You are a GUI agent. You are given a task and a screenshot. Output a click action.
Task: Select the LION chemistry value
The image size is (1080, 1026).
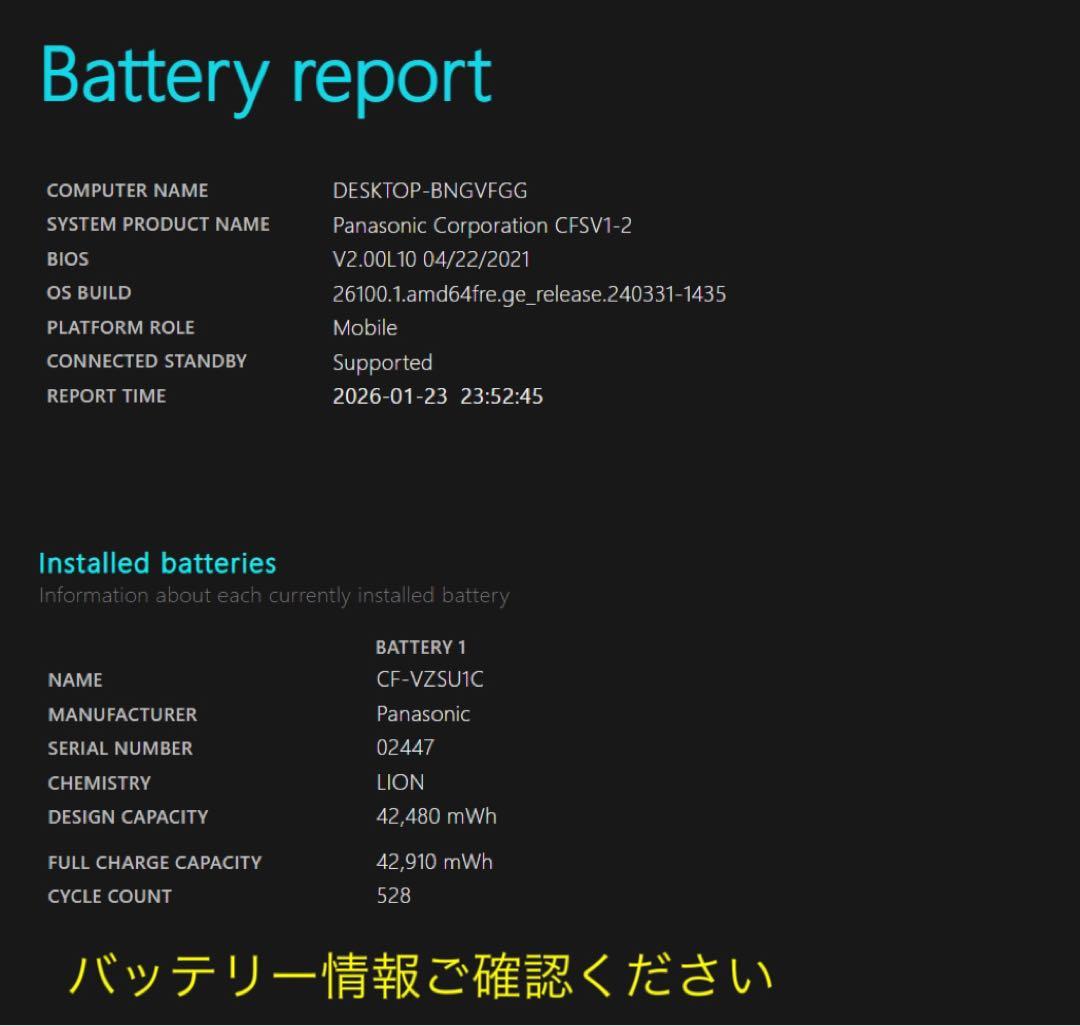pyautogui.click(x=400, y=782)
